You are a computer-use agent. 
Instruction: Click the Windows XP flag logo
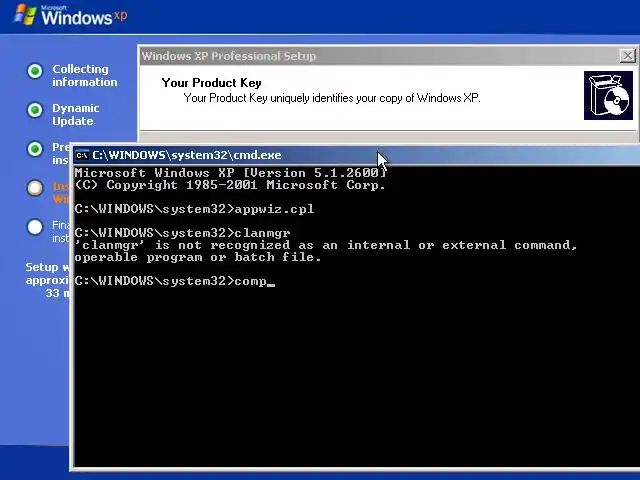click(x=25, y=15)
